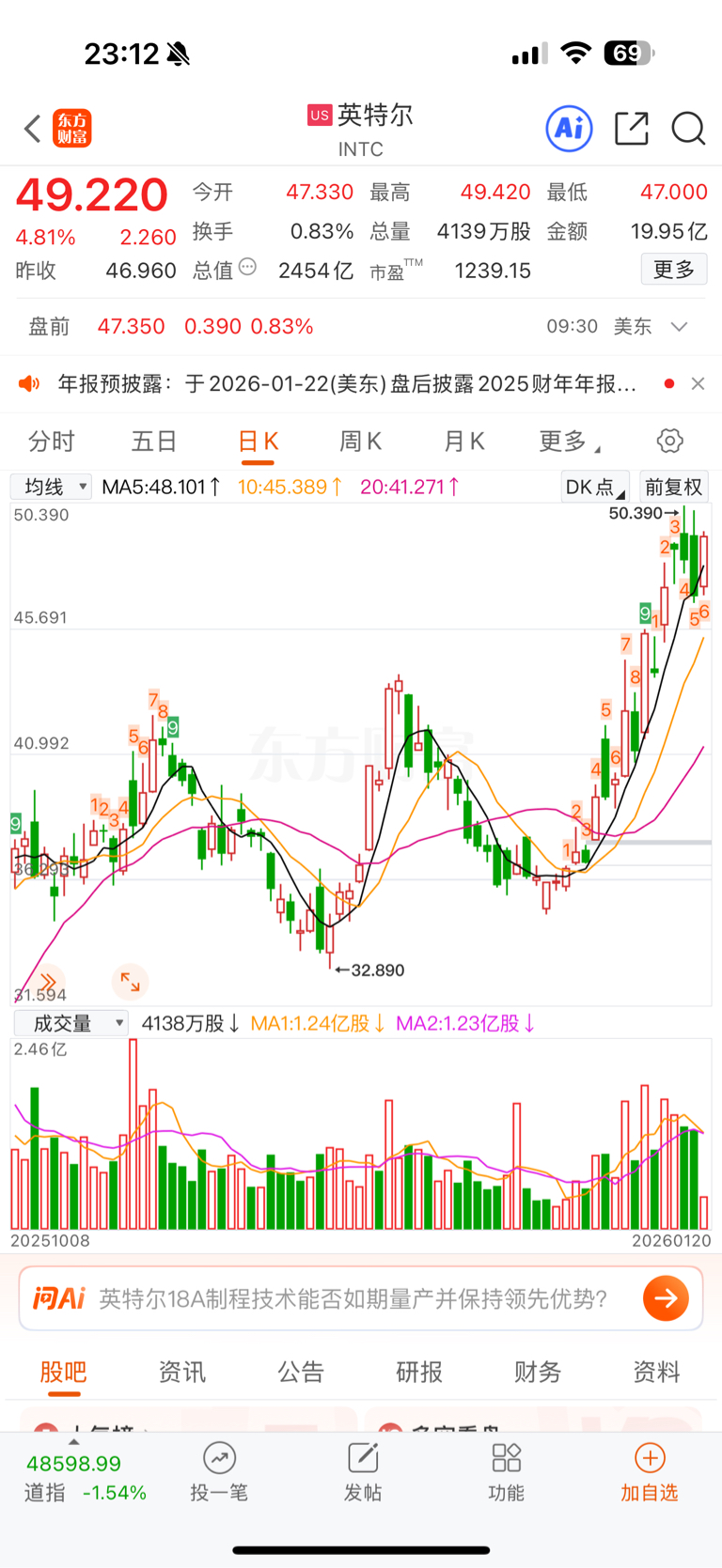Switch to 五日 chart tab
The width and height of the screenshot is (722, 1568).
154,441
